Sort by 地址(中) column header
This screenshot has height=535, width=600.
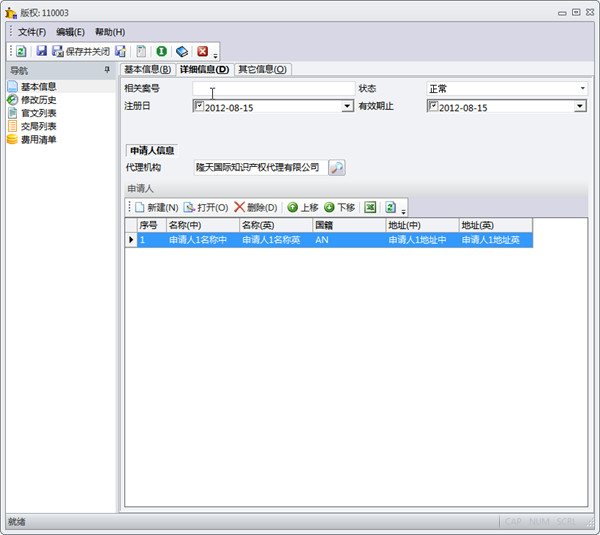[x=422, y=225]
